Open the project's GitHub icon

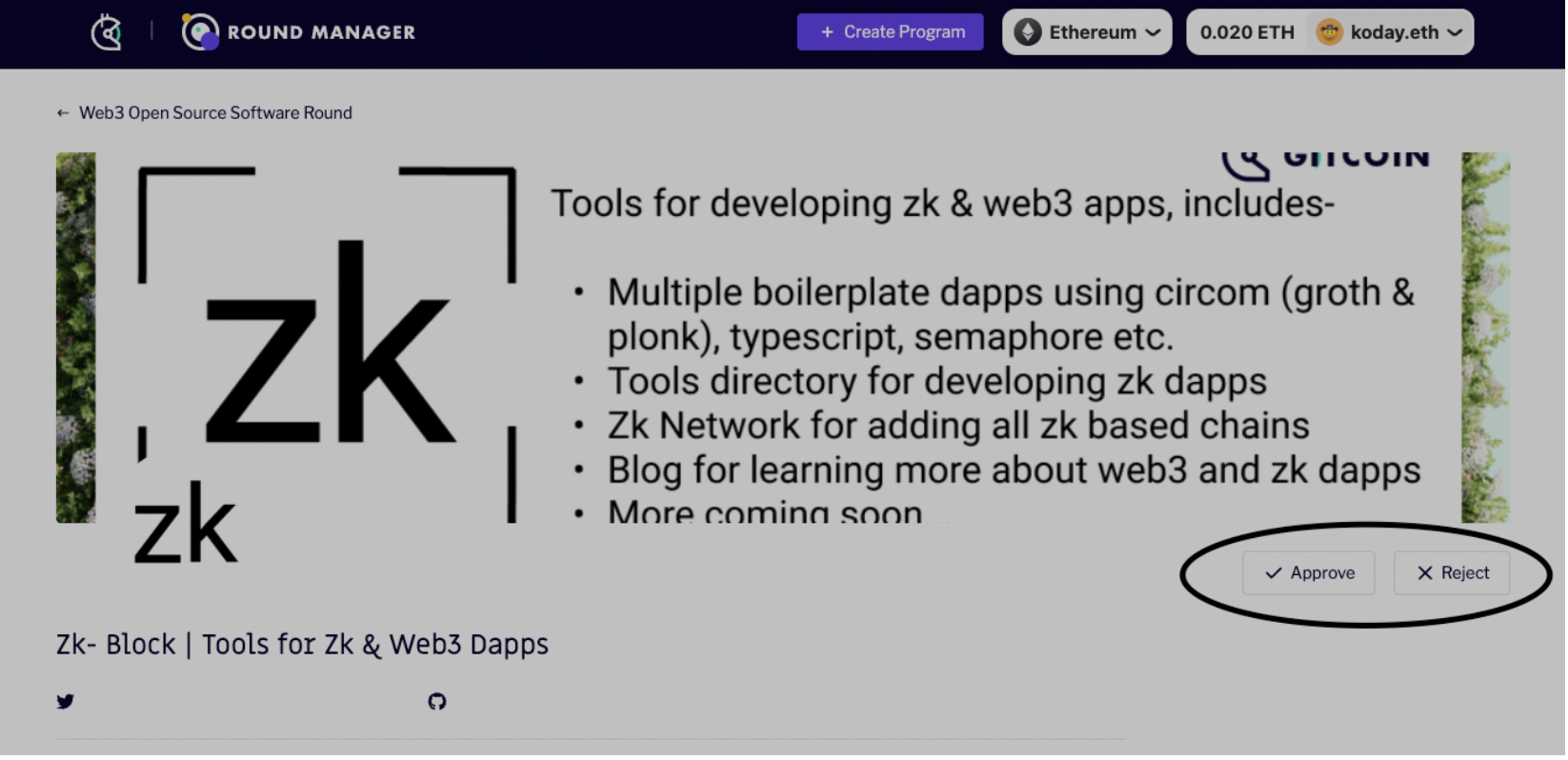pos(437,703)
